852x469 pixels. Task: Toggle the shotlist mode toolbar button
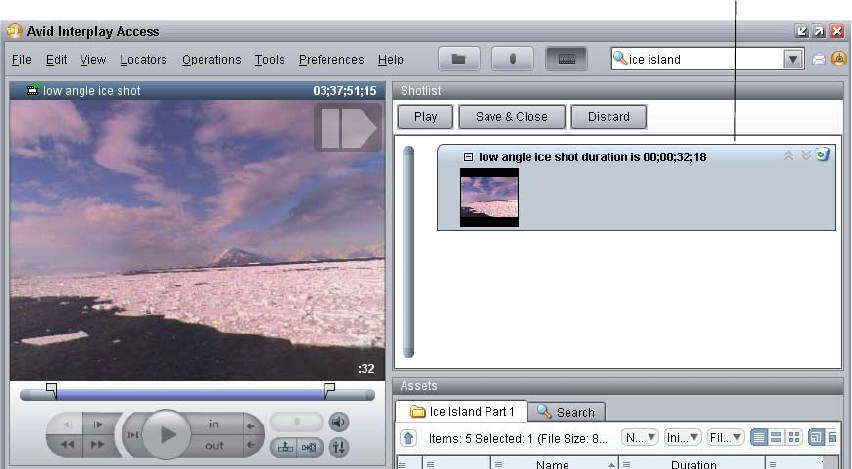[x=566, y=59]
